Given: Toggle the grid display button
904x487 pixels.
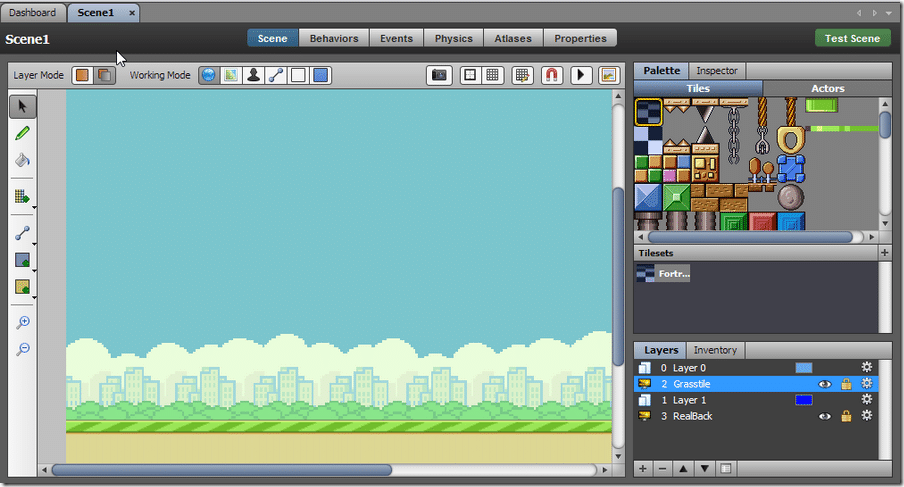Looking at the screenshot, I should (x=492, y=75).
